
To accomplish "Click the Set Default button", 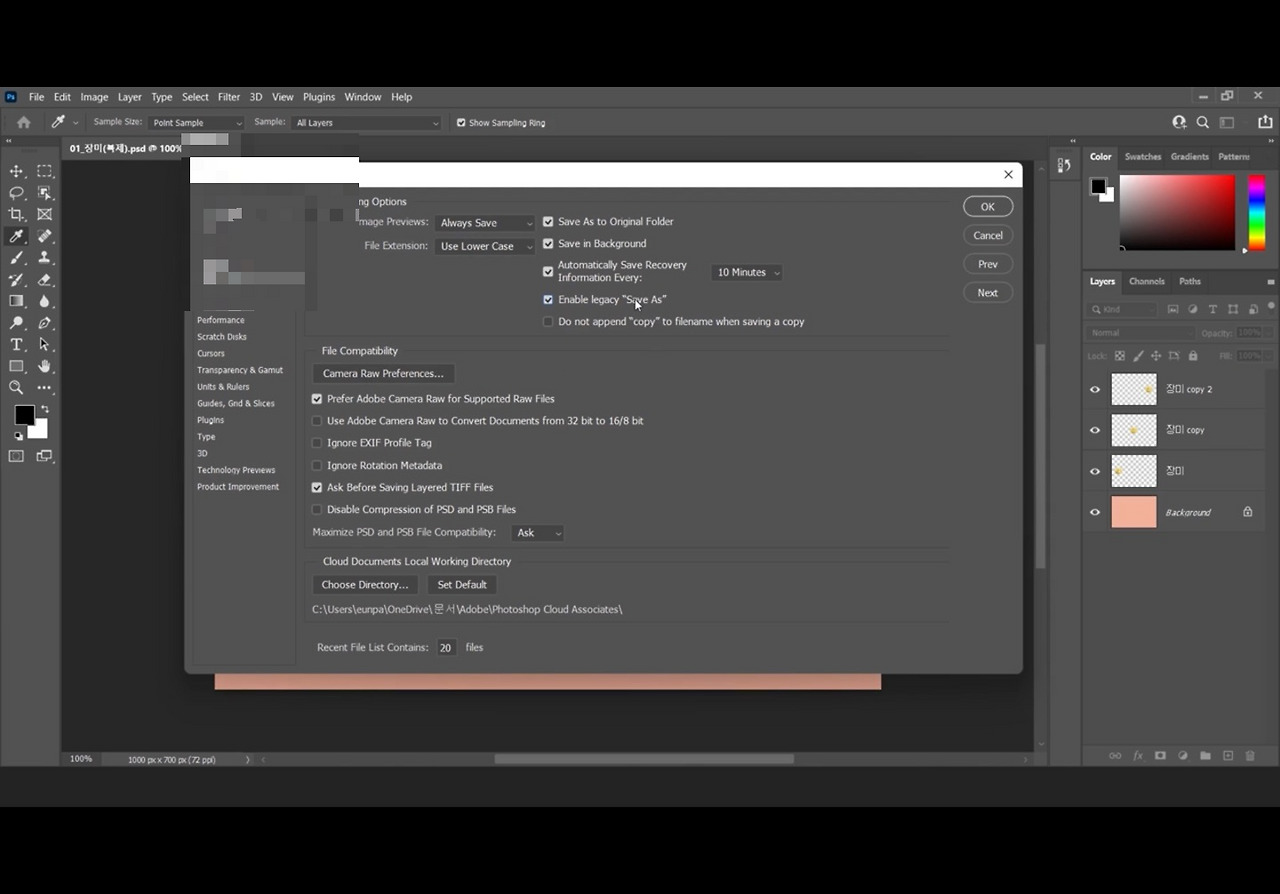I will point(462,585).
